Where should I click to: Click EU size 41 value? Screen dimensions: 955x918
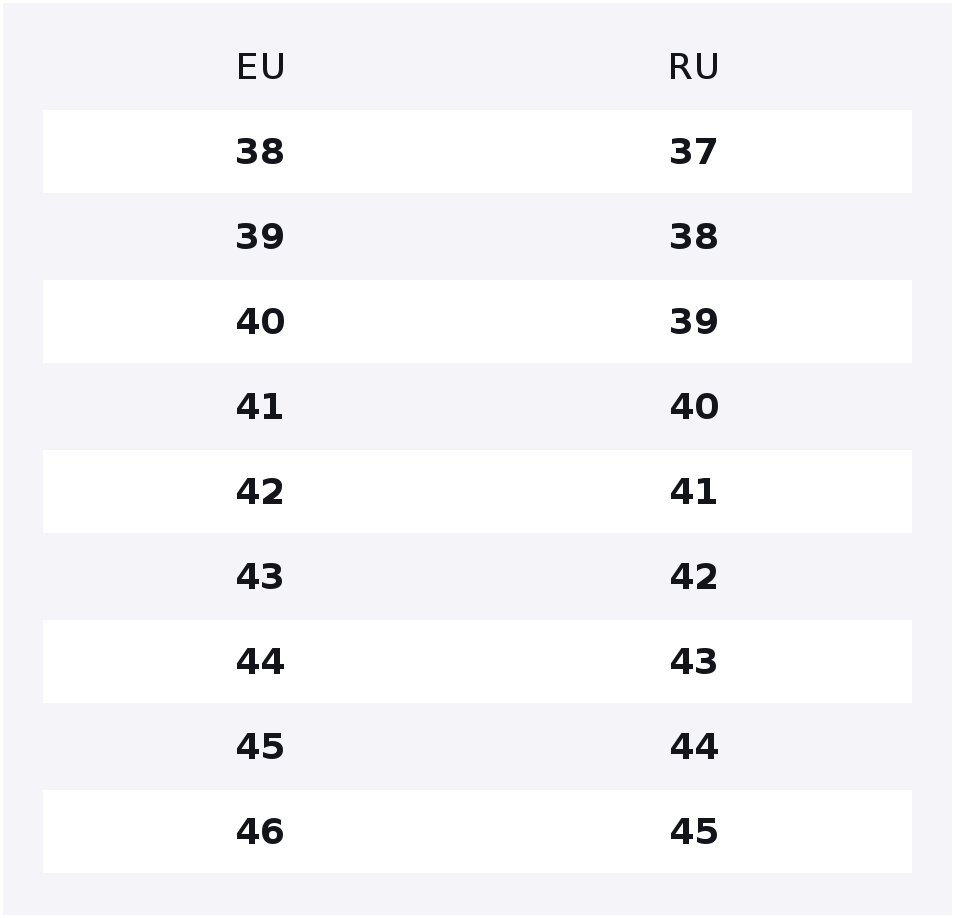click(260, 407)
